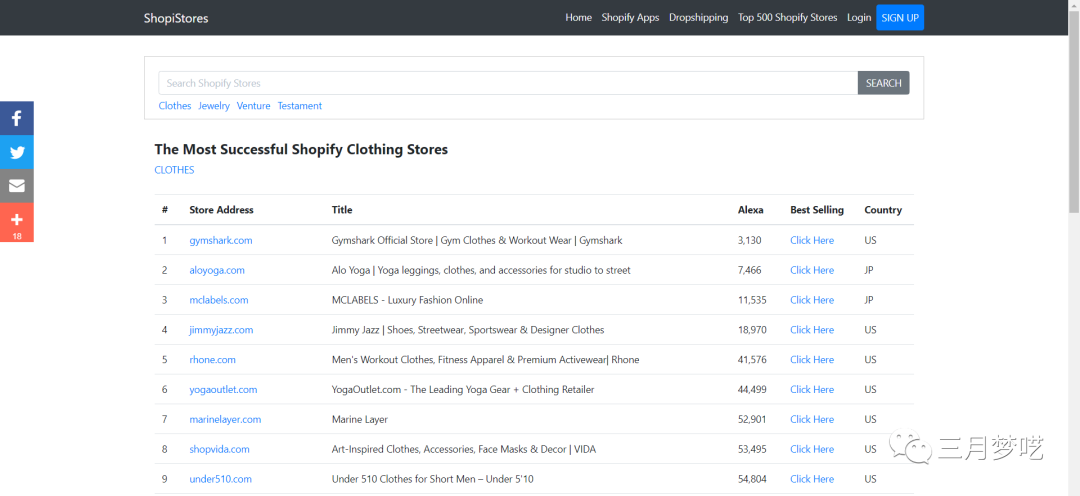Open the CLOTHES category link
The image size is (1080, 496).
click(x=174, y=170)
